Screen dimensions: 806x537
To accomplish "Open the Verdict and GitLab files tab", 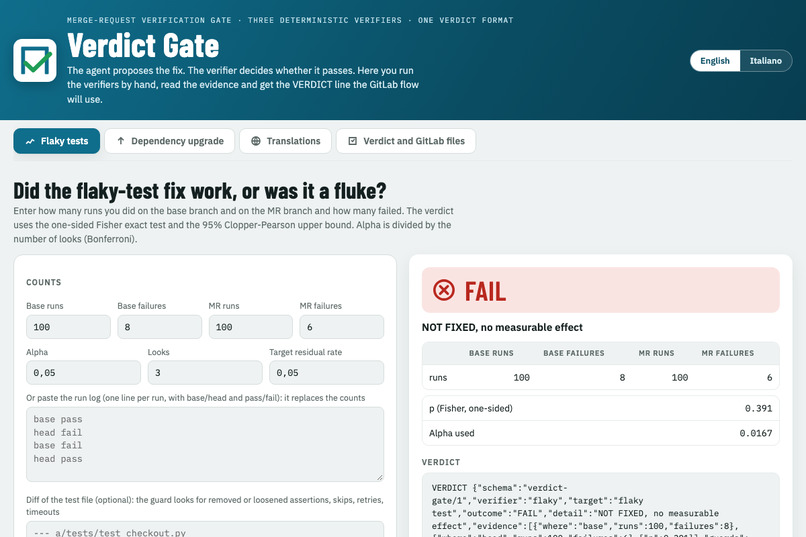I will [x=406, y=141].
